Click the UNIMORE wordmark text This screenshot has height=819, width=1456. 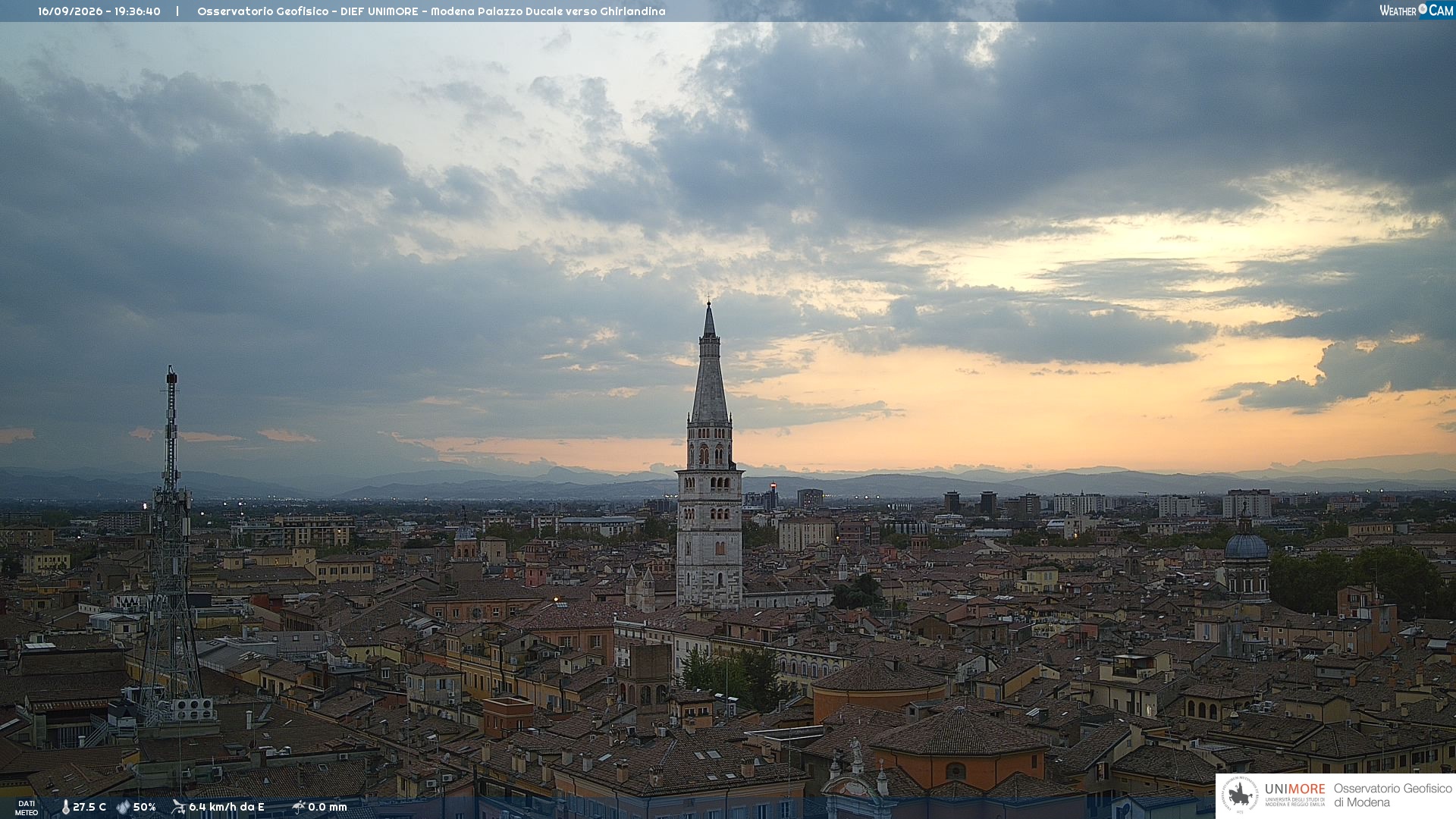tap(1295, 789)
